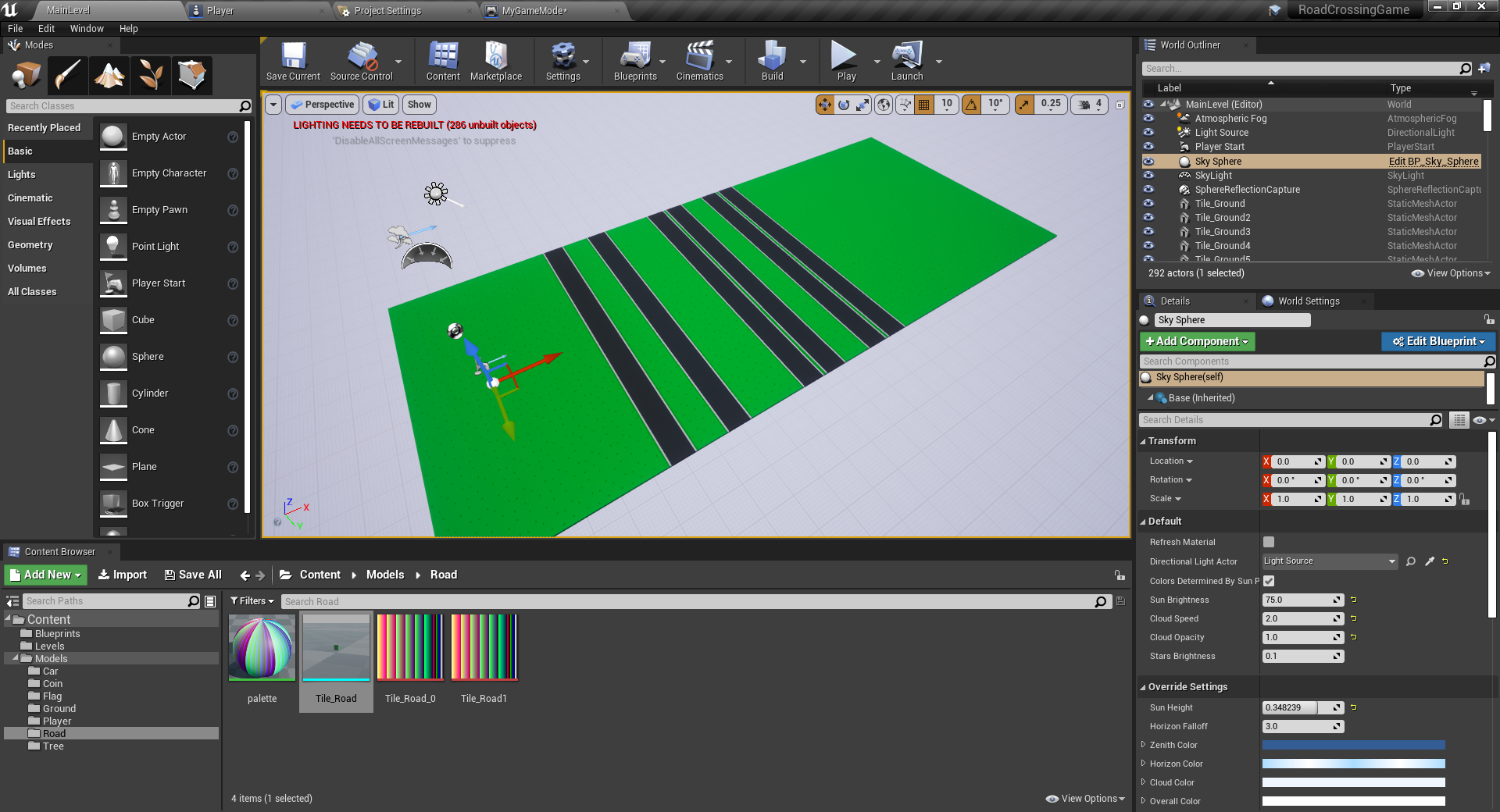Select palette material thumbnail
The height and width of the screenshot is (812, 1500).
click(x=262, y=647)
